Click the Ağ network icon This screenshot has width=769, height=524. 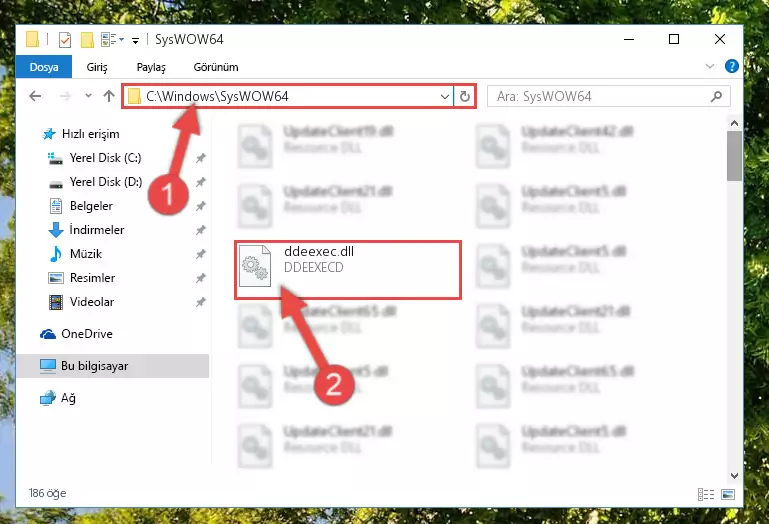point(48,398)
